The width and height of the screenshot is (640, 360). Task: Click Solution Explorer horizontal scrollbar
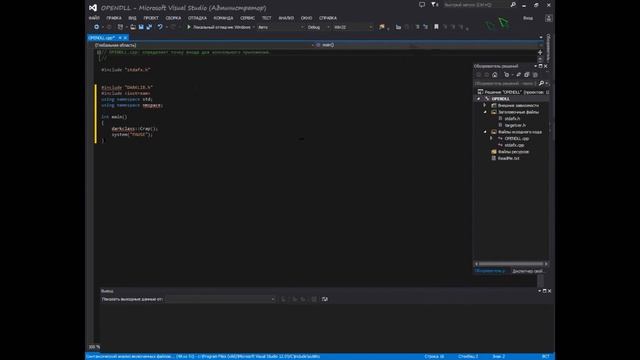click(511, 264)
